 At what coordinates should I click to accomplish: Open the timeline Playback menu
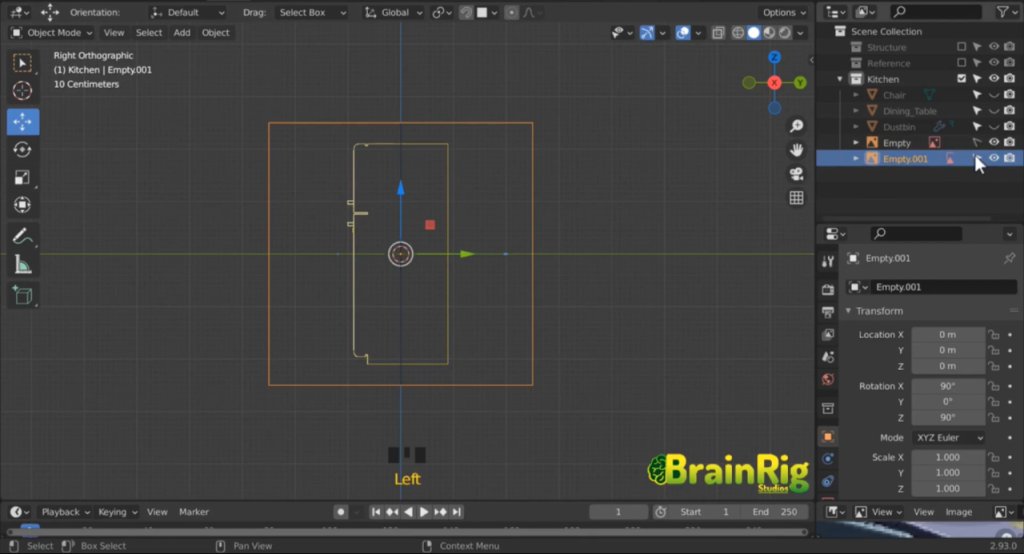65,512
